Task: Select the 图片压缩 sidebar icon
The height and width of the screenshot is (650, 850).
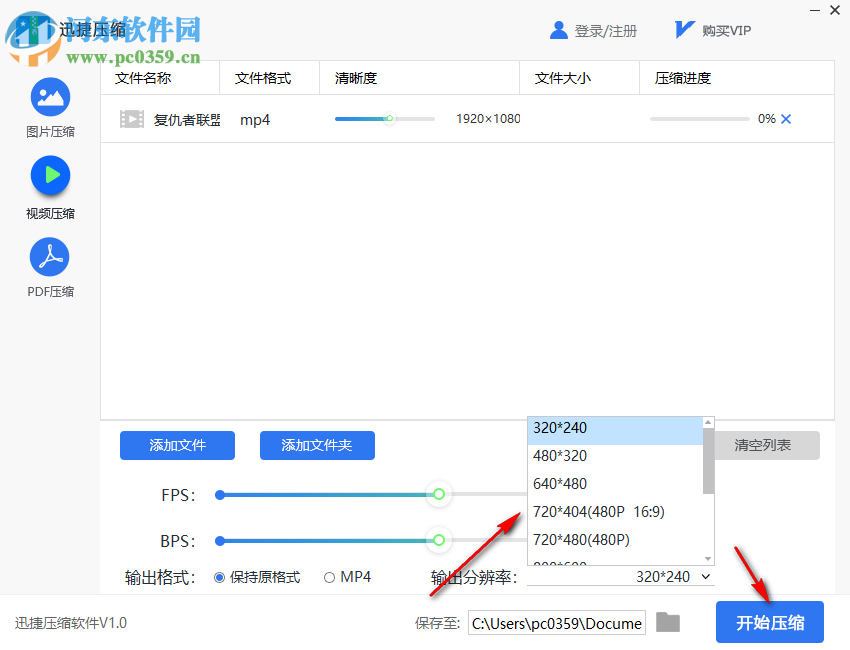Action: pos(50,97)
